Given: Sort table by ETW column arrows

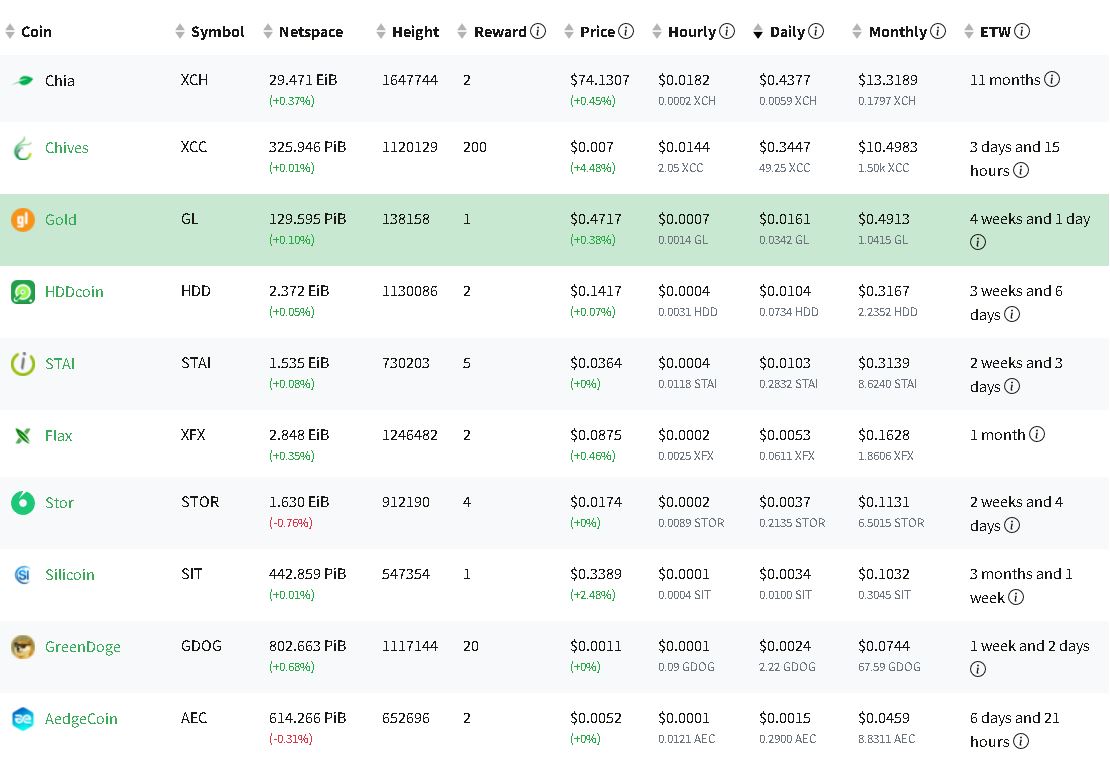Looking at the screenshot, I should click(x=969, y=32).
